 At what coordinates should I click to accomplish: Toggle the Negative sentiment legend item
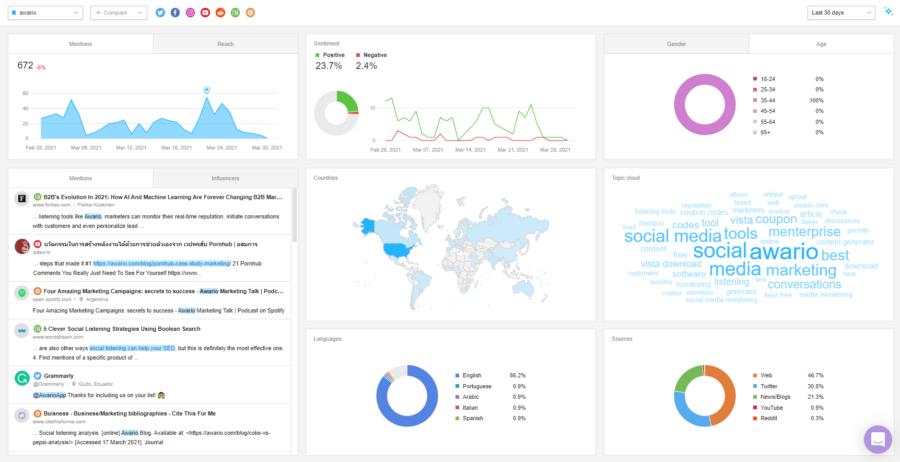[371, 55]
